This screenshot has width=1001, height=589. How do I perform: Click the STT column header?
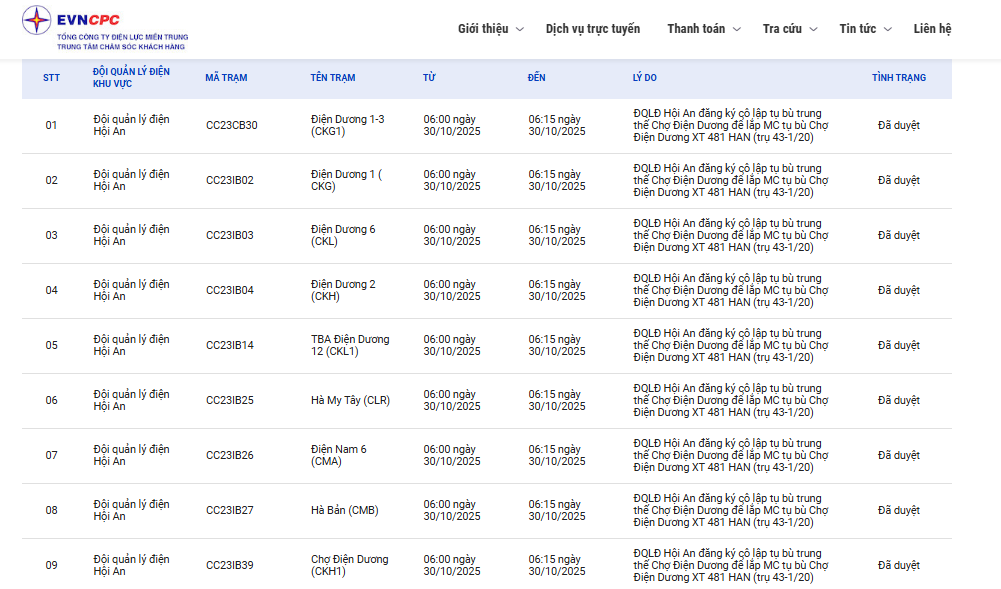click(x=51, y=78)
